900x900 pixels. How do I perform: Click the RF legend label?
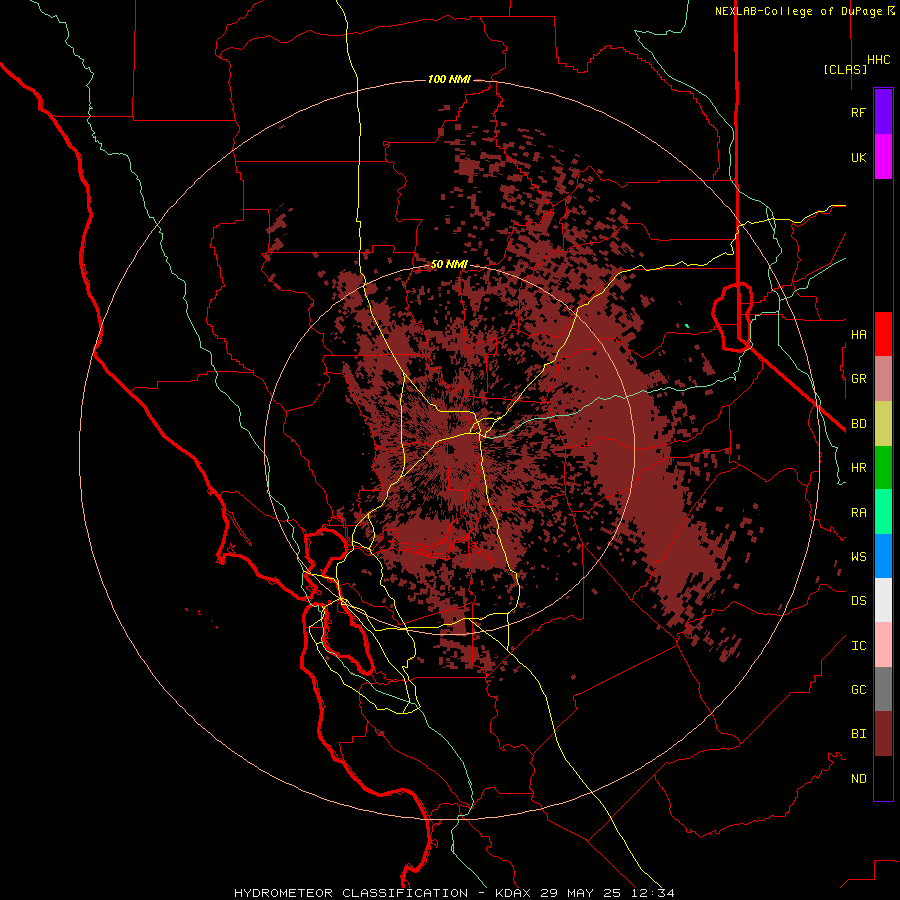click(x=858, y=112)
